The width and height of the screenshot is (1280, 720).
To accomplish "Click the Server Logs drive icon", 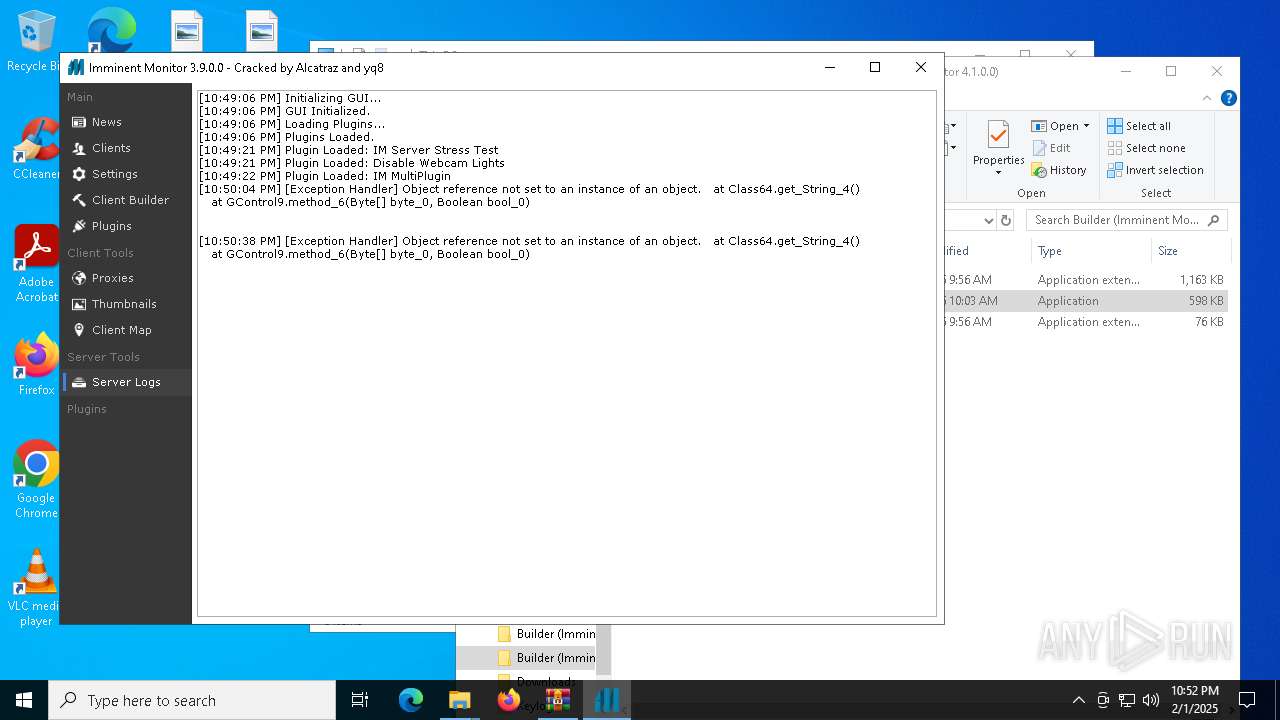I will 79,382.
